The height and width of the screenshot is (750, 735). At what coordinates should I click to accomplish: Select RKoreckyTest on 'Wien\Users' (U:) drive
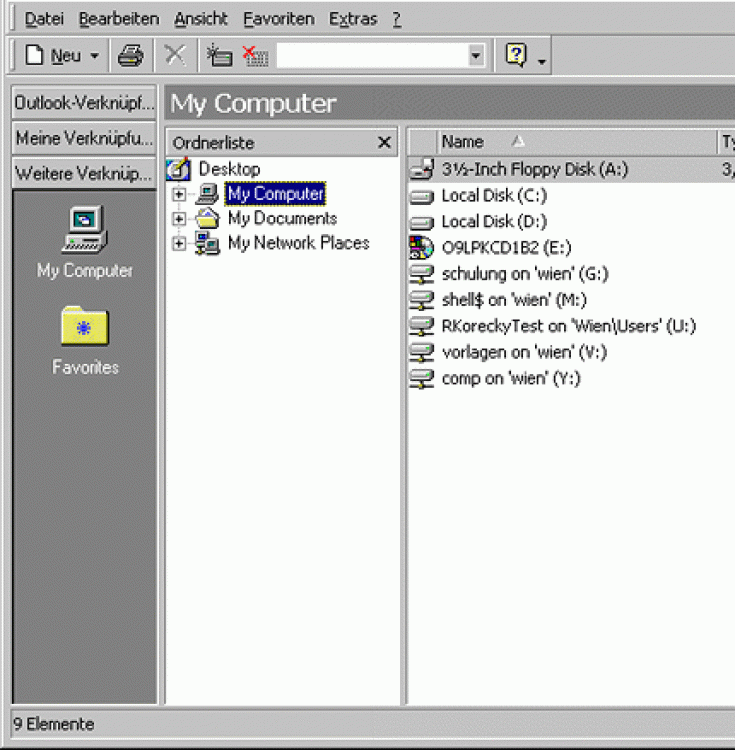(568, 326)
